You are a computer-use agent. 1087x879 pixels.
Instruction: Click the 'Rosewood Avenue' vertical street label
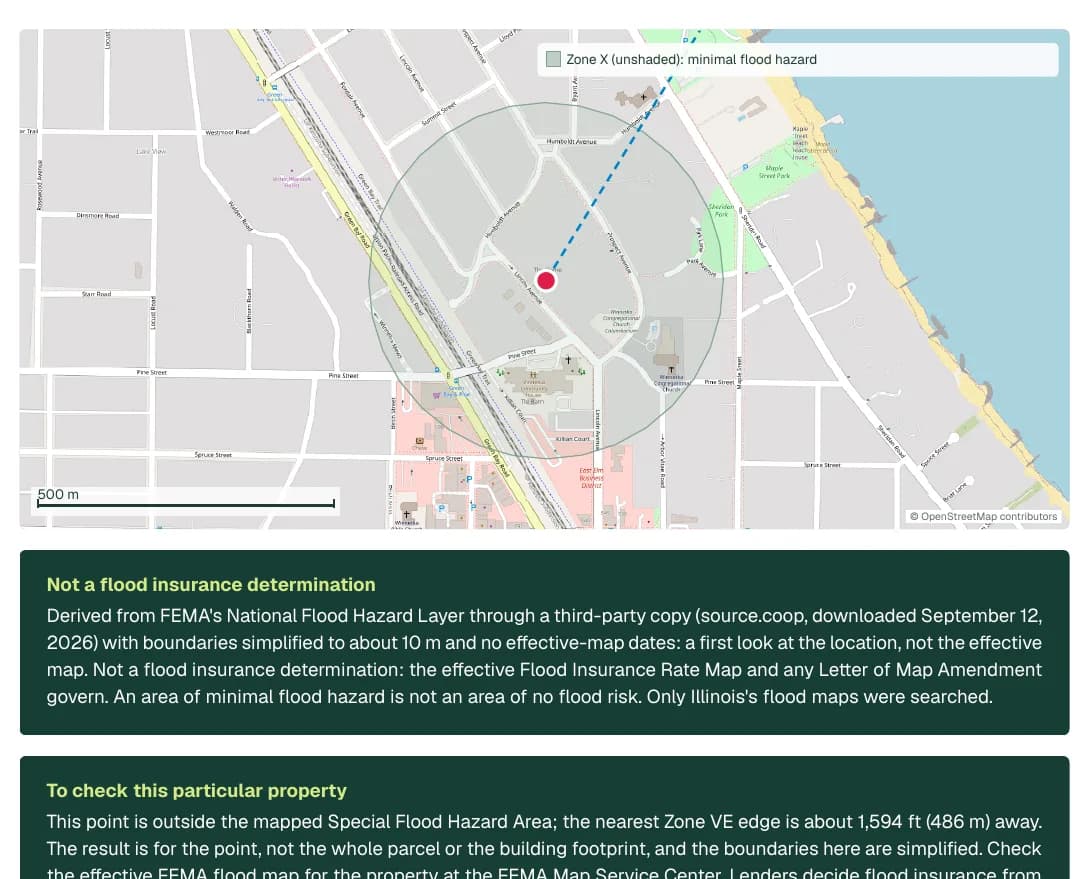[40, 184]
